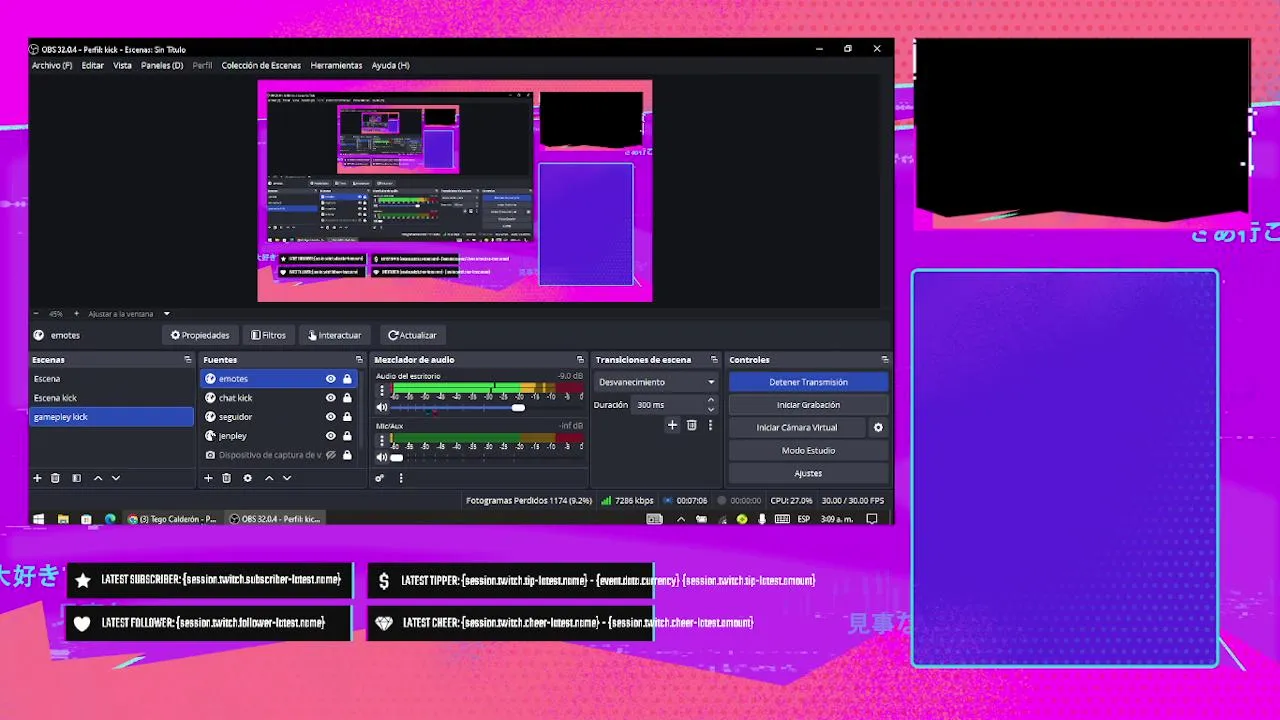
Task: Move the source down with the Fuentes down arrow
Action: [287, 478]
